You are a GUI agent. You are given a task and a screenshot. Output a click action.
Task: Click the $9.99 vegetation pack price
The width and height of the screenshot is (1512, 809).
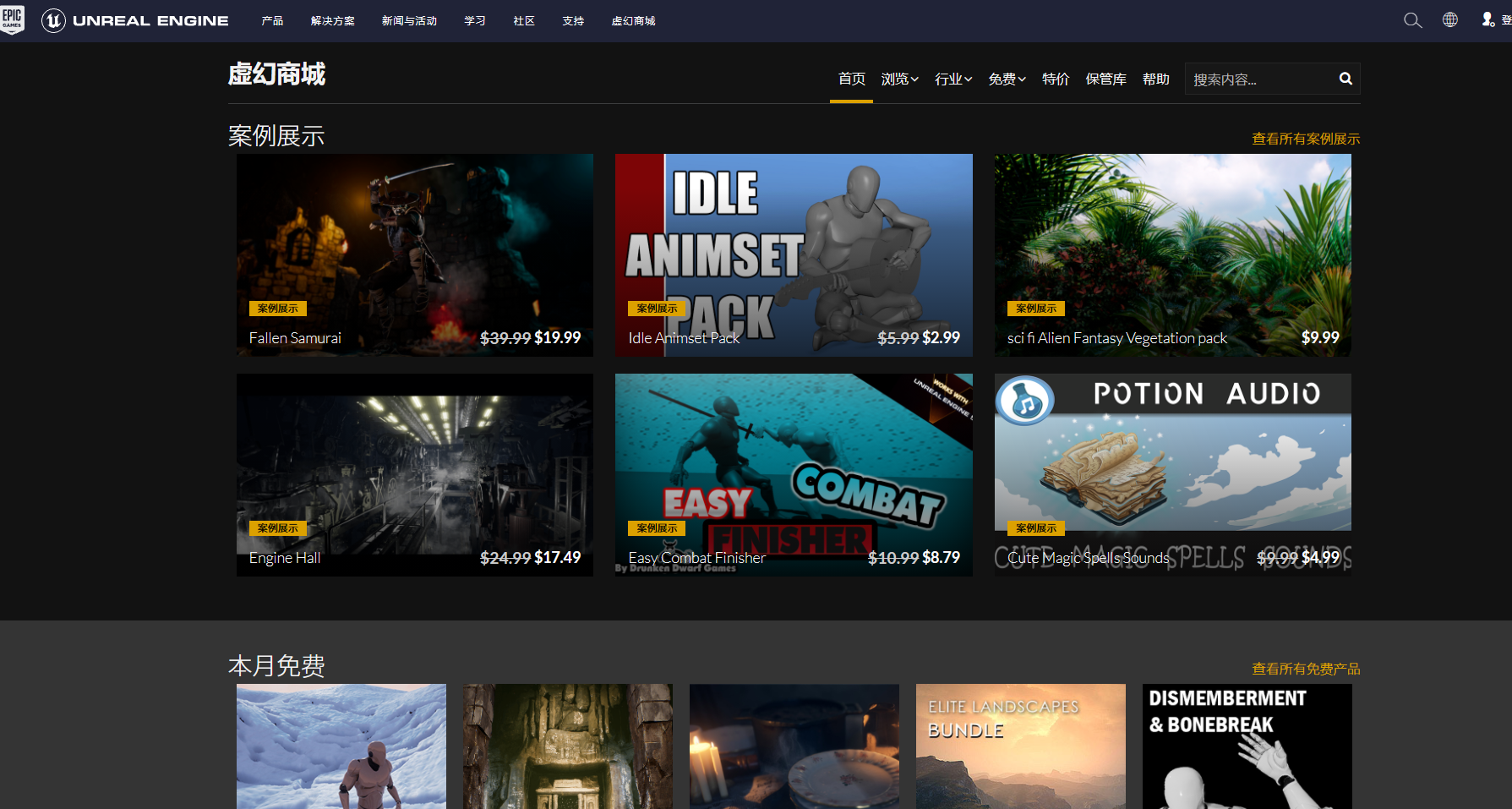click(x=1320, y=337)
